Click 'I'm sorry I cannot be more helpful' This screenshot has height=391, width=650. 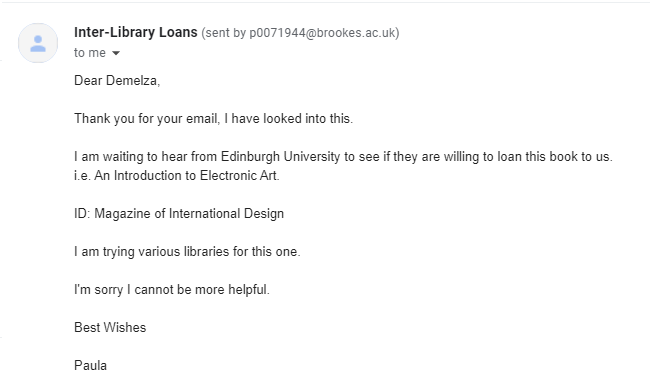[x=172, y=289]
